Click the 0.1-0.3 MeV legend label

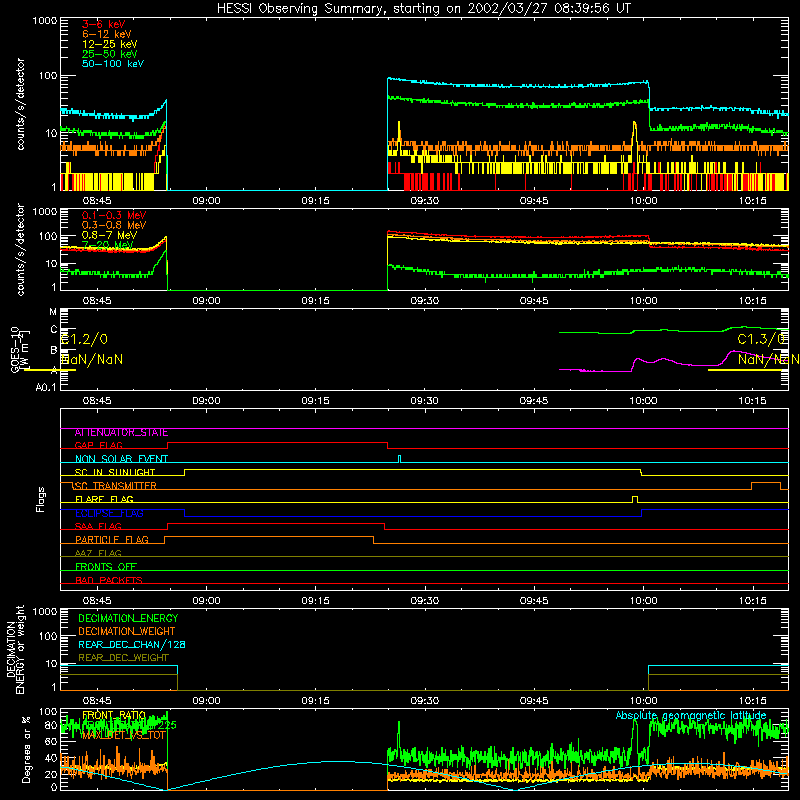pyautogui.click(x=114, y=215)
